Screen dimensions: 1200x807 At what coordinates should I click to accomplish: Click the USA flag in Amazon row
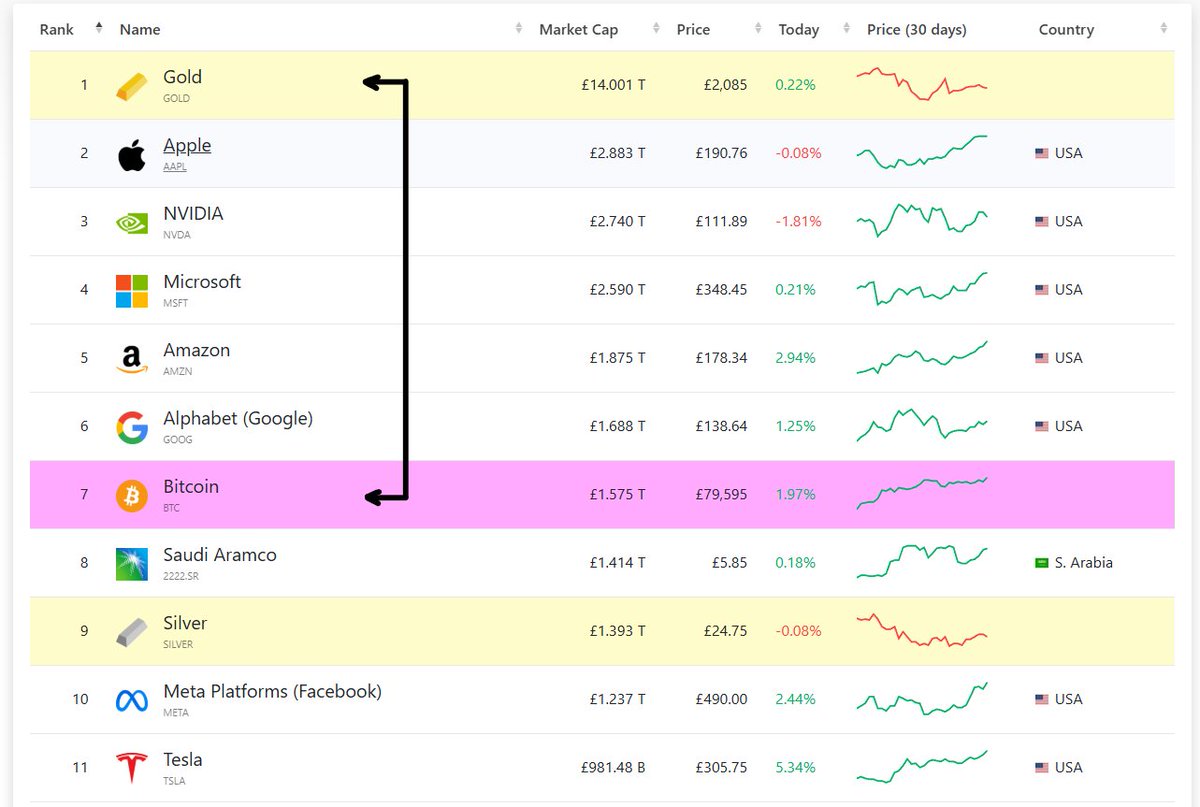coord(1042,358)
